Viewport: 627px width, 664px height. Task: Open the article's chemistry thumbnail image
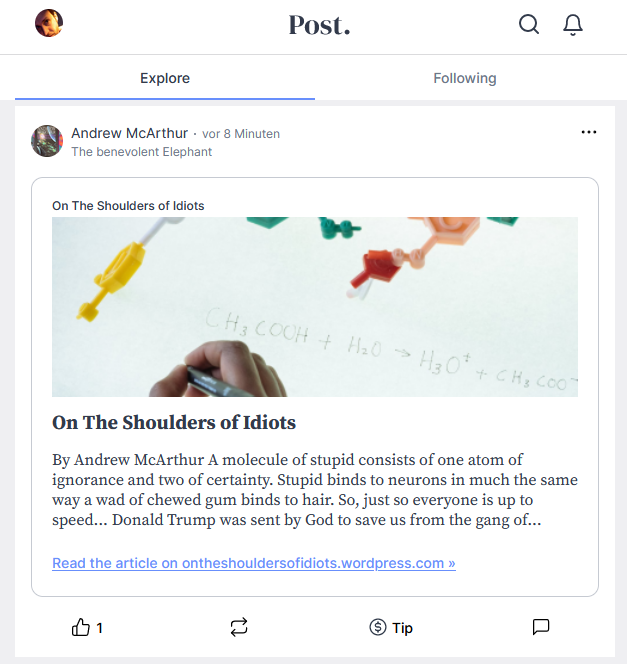[x=315, y=307]
